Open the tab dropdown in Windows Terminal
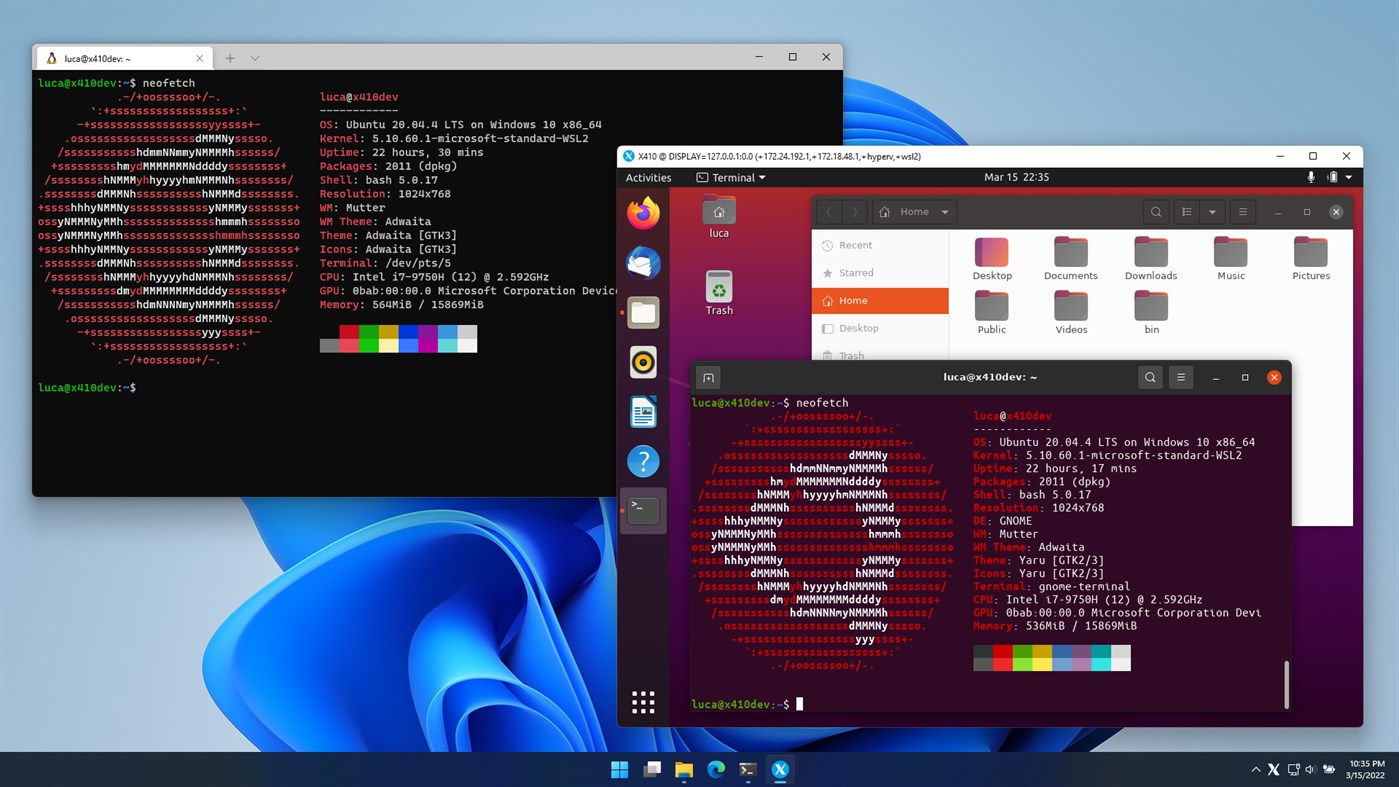1399x787 pixels. (255, 58)
